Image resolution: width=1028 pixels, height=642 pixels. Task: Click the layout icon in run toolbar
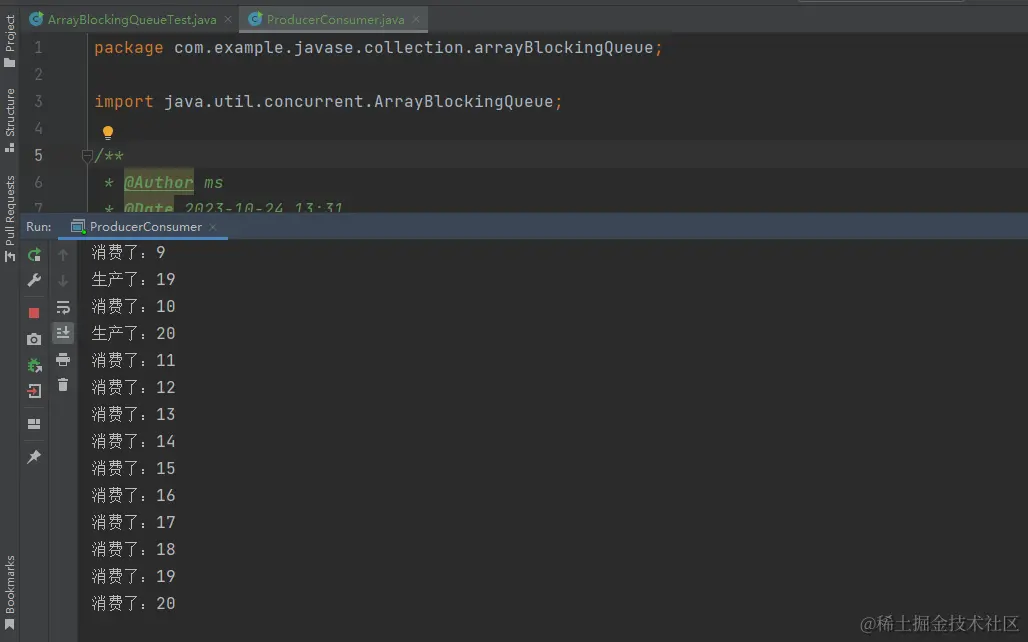tap(34, 424)
